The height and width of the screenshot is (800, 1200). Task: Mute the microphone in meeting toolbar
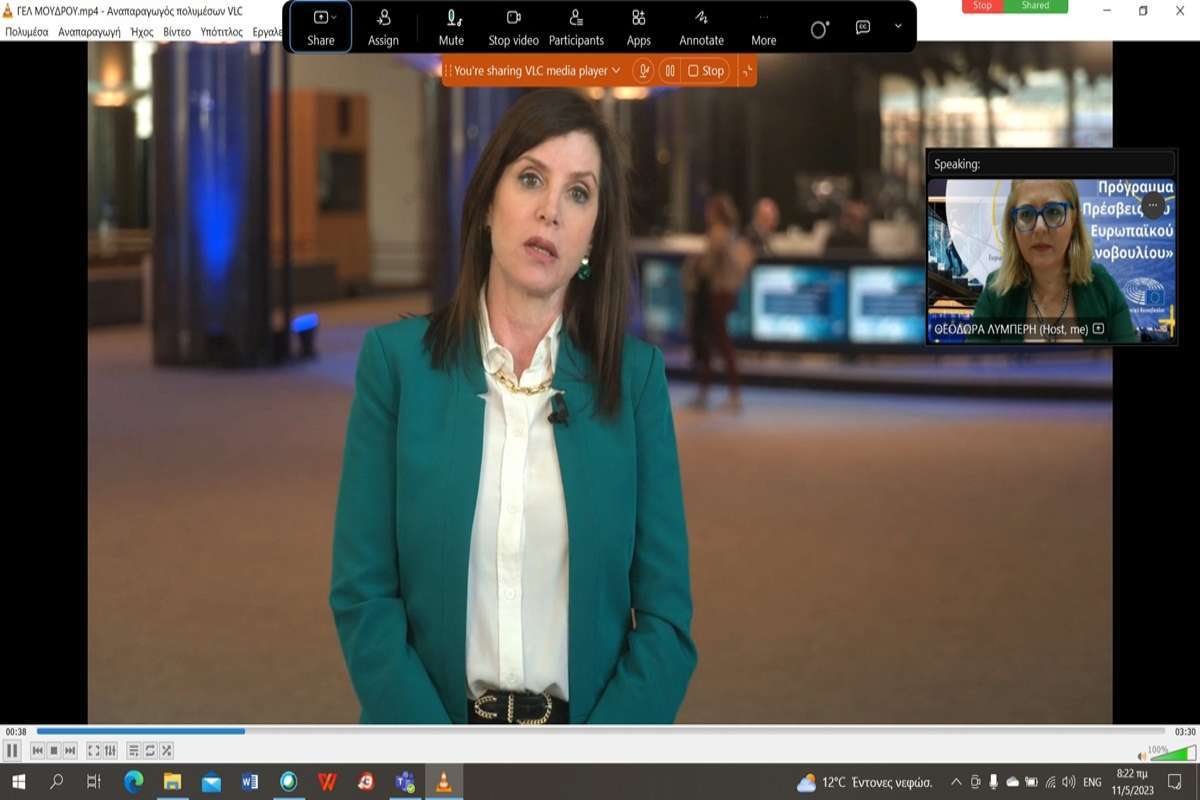451,27
